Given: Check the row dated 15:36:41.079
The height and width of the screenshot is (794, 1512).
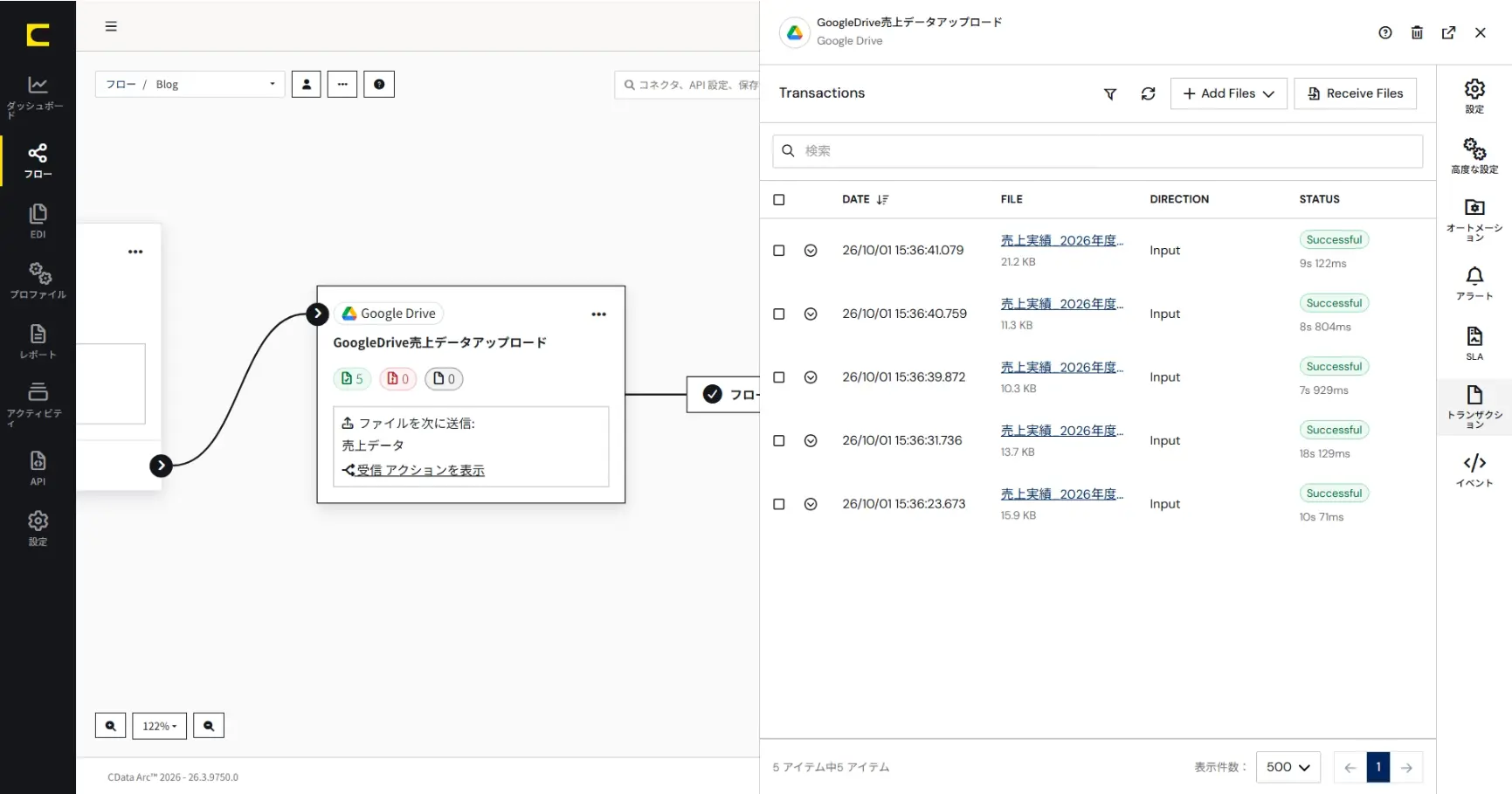Looking at the screenshot, I should click(779, 251).
